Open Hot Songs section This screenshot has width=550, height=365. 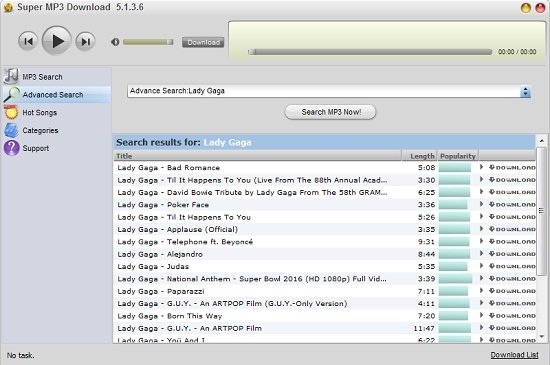coord(57,113)
